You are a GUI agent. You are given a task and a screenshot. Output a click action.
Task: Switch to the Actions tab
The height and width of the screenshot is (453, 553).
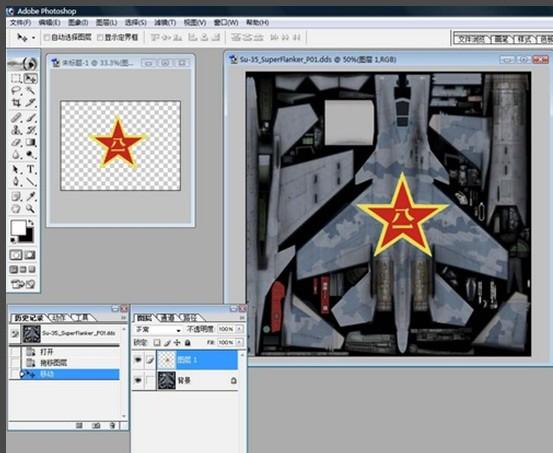click(59, 318)
